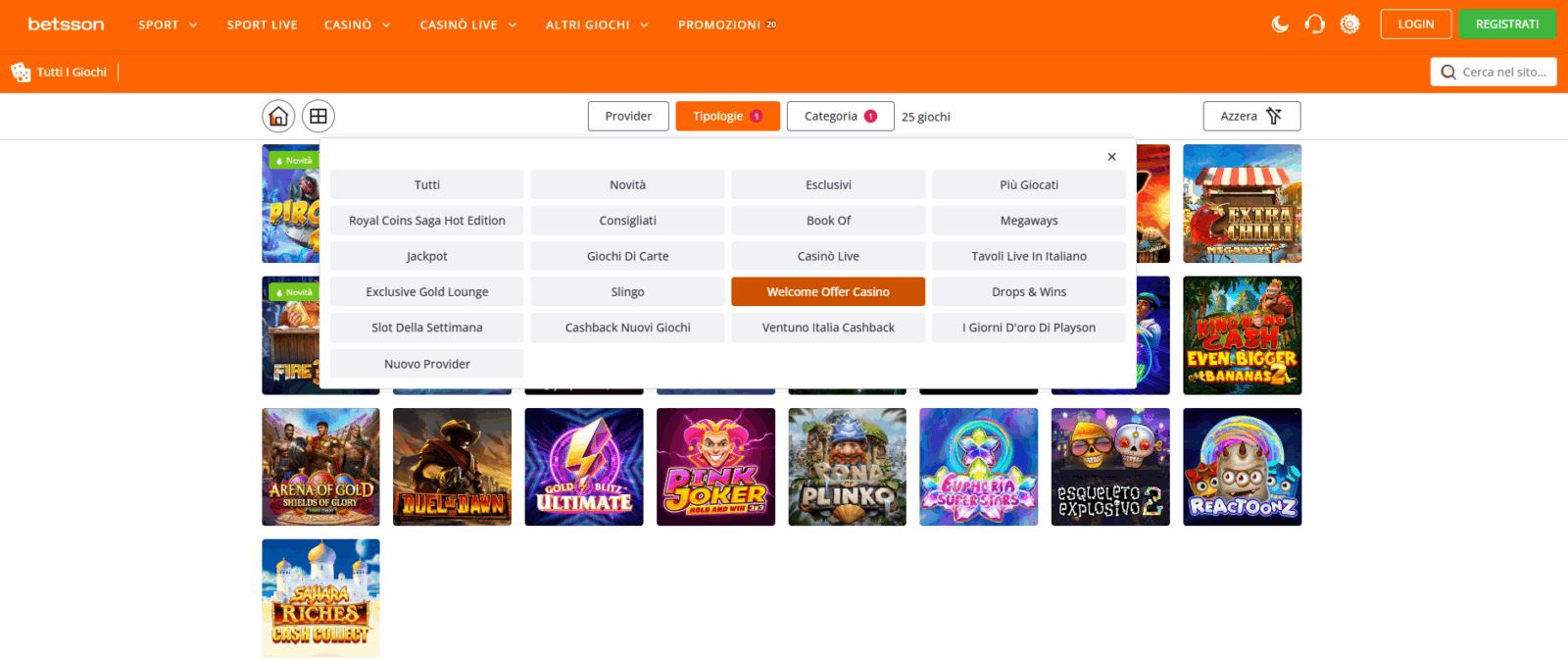Choose Giochi Di Carte filter
Viewport: 1568px width, 661px height.
point(627,256)
